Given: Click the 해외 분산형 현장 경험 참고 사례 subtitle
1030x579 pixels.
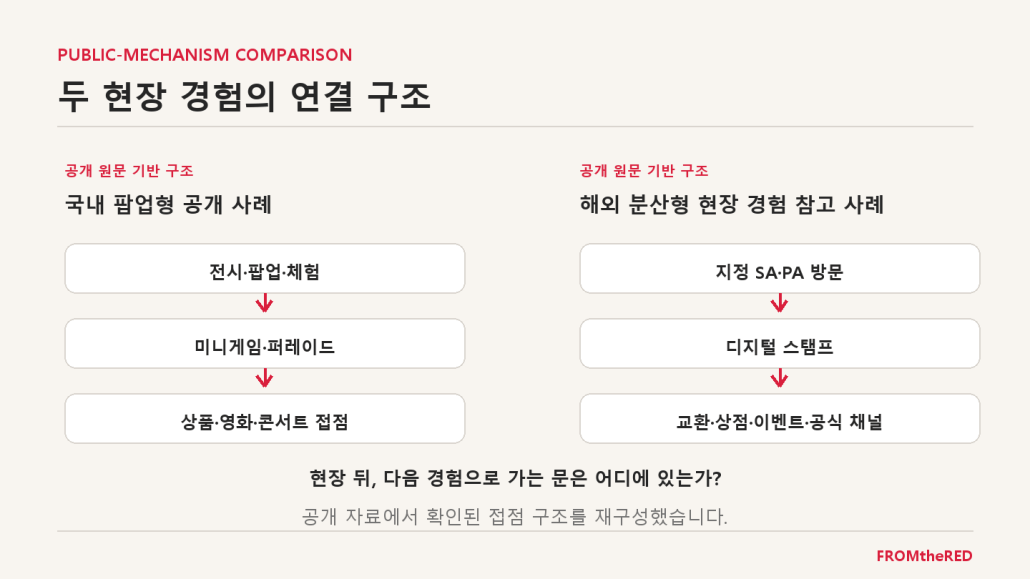Looking at the screenshot, I should 732,204.
